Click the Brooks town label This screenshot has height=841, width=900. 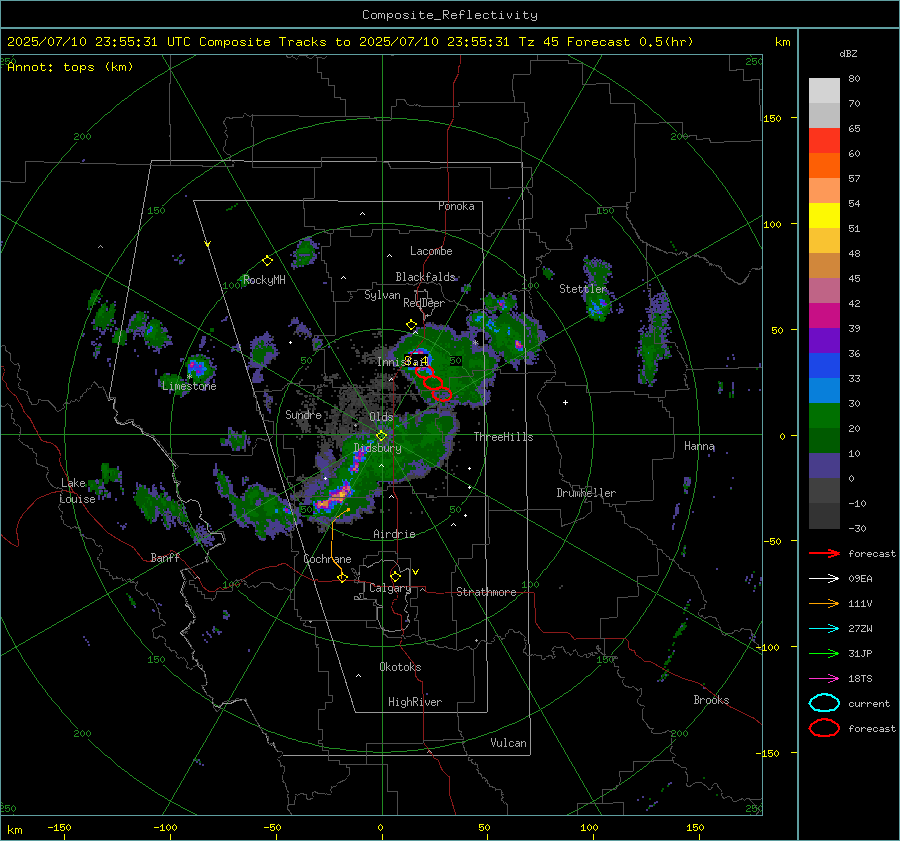(711, 700)
